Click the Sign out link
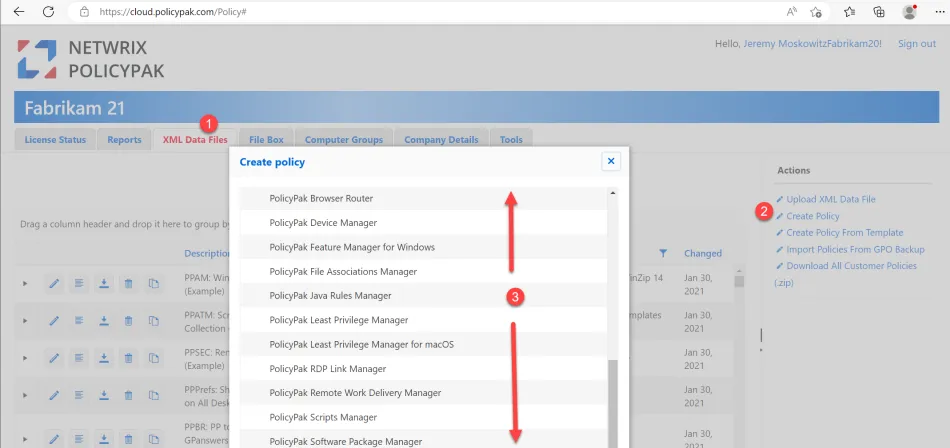 pyautogui.click(x=916, y=44)
